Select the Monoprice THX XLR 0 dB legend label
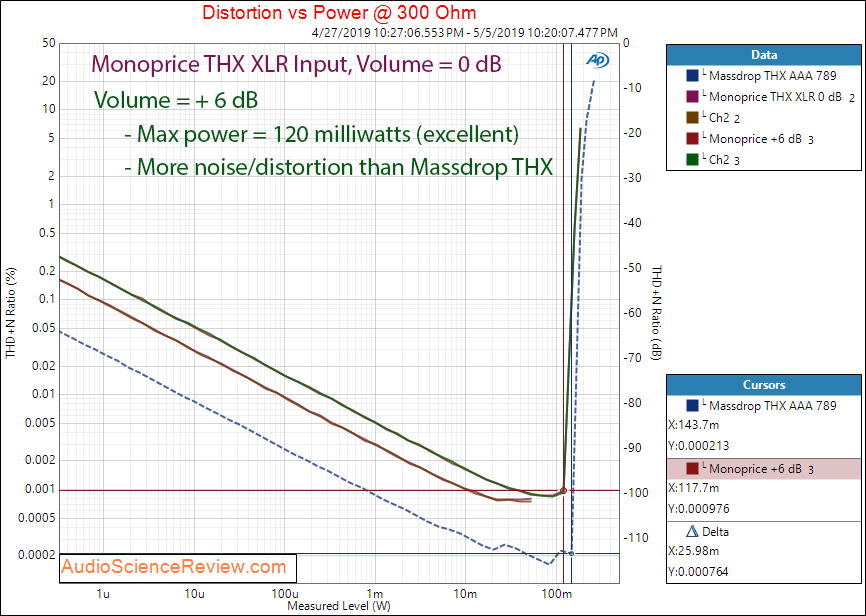This screenshot has width=866, height=616. point(775,97)
